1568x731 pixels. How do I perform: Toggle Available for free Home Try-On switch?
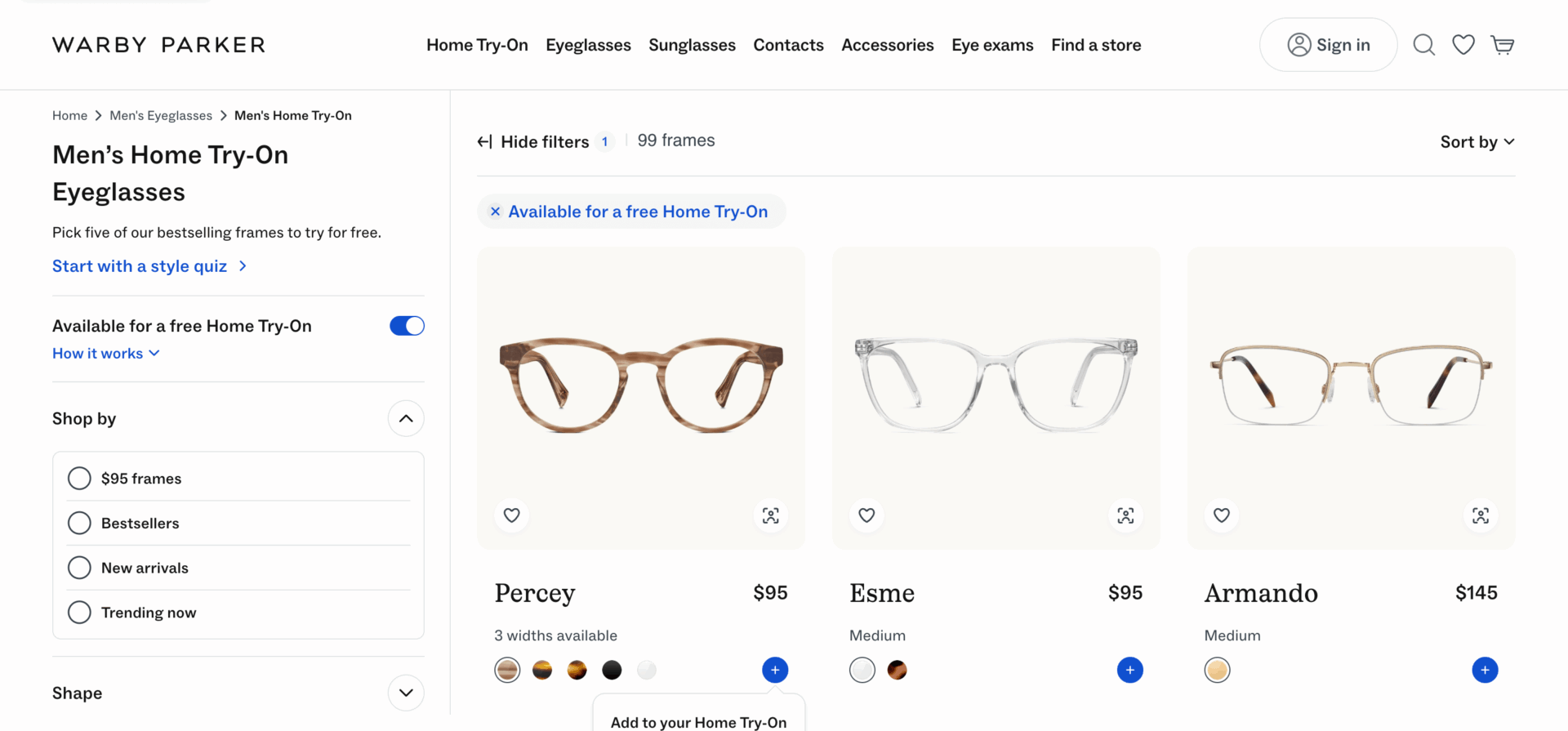[x=407, y=326]
